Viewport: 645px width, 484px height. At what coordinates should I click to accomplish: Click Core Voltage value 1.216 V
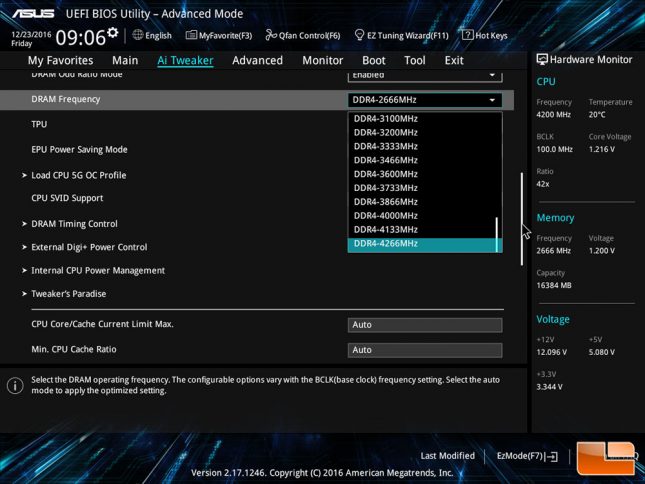[602, 149]
